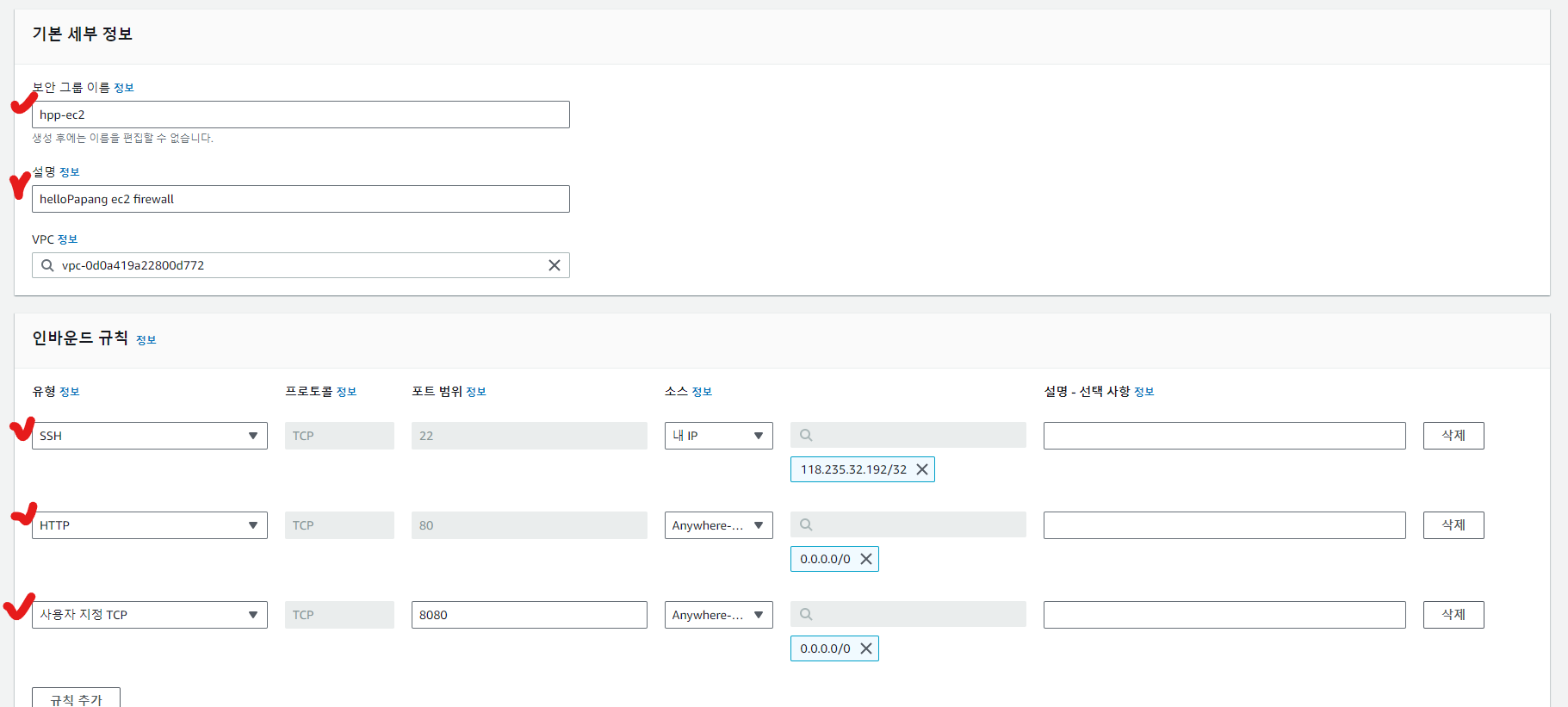Open the 정보 link beside 인바운드 규칙
This screenshot has width=1568, height=707.
(x=146, y=340)
